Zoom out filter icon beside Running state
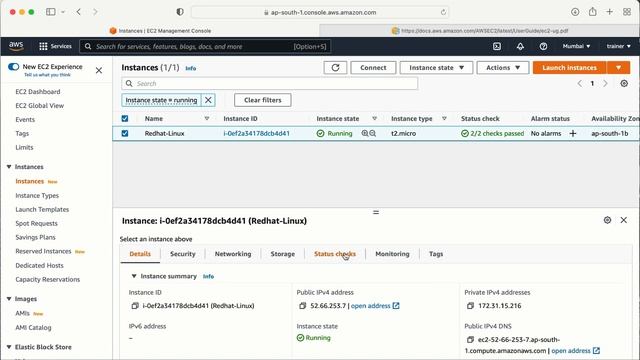 (373, 133)
